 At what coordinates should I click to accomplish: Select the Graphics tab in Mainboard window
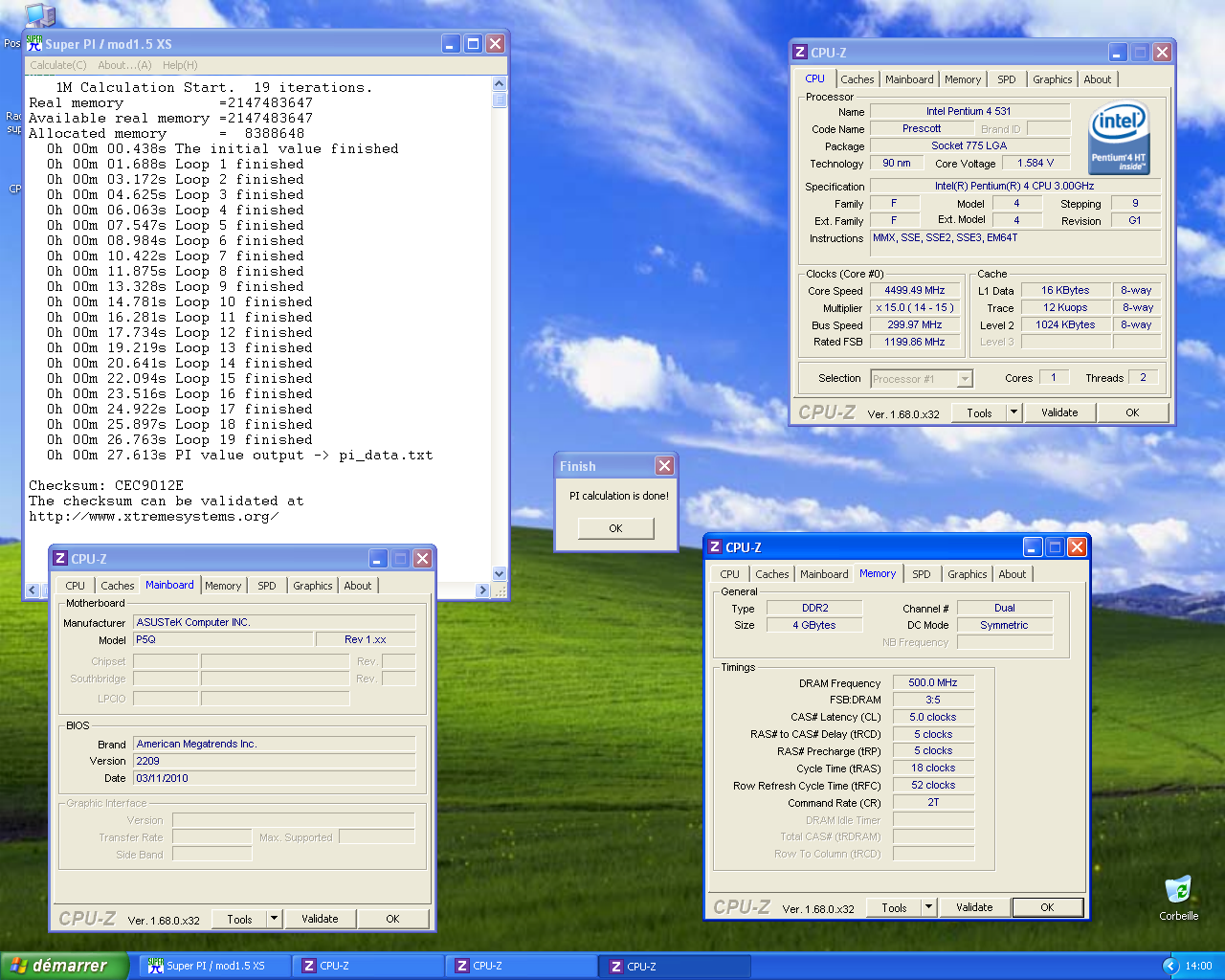(313, 586)
